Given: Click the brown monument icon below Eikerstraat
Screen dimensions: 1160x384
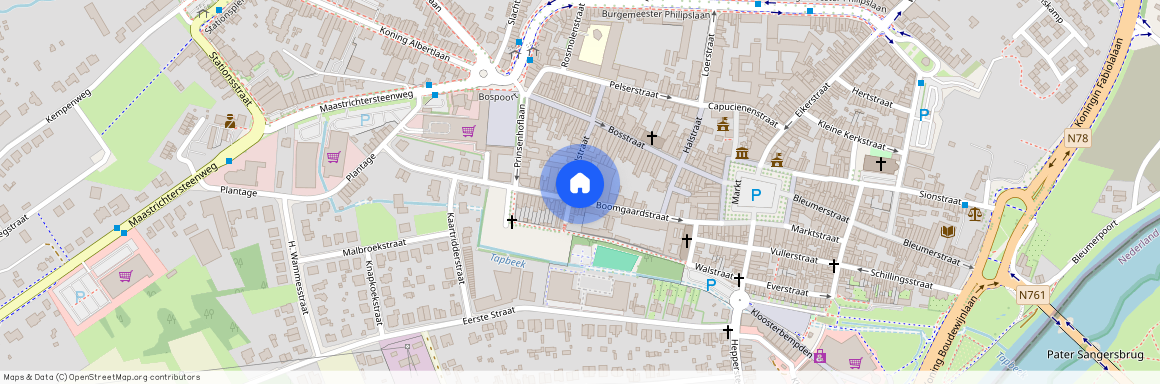Looking at the screenshot, I should pos(778,160).
